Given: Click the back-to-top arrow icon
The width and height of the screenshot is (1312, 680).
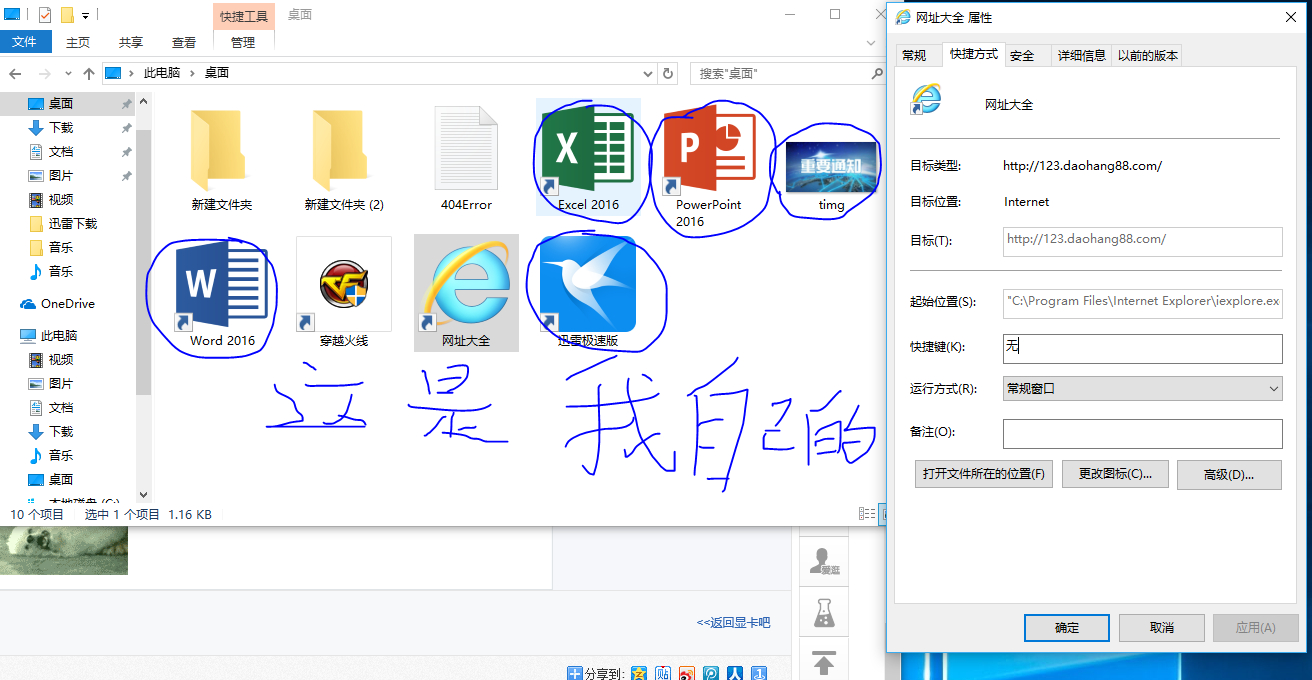Looking at the screenshot, I should click(x=824, y=661).
